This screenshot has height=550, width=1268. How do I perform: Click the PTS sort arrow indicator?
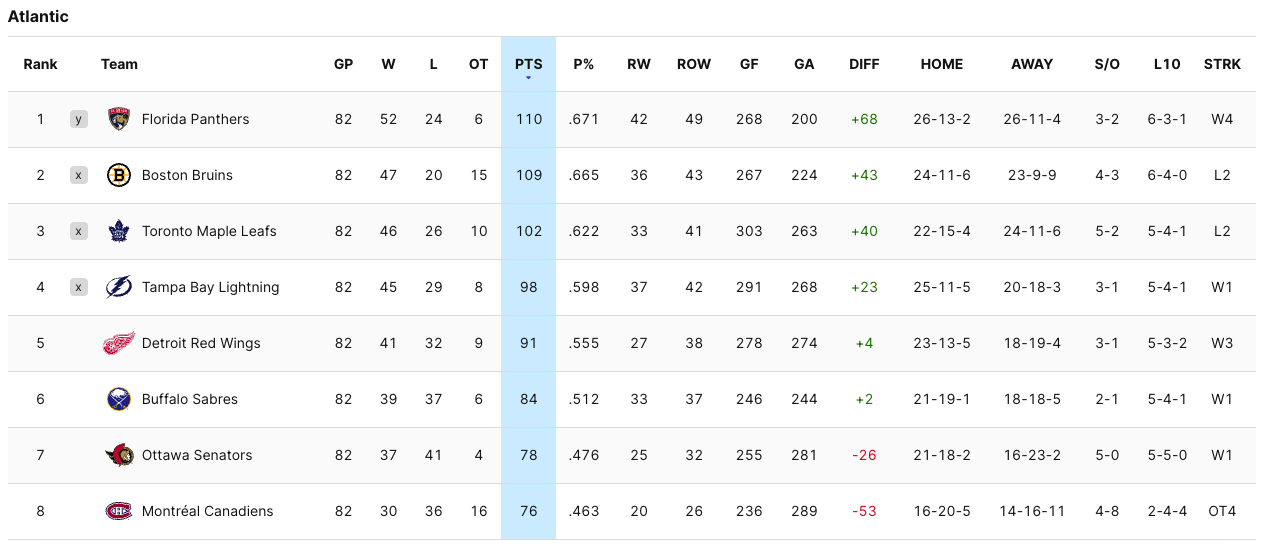click(x=528, y=78)
